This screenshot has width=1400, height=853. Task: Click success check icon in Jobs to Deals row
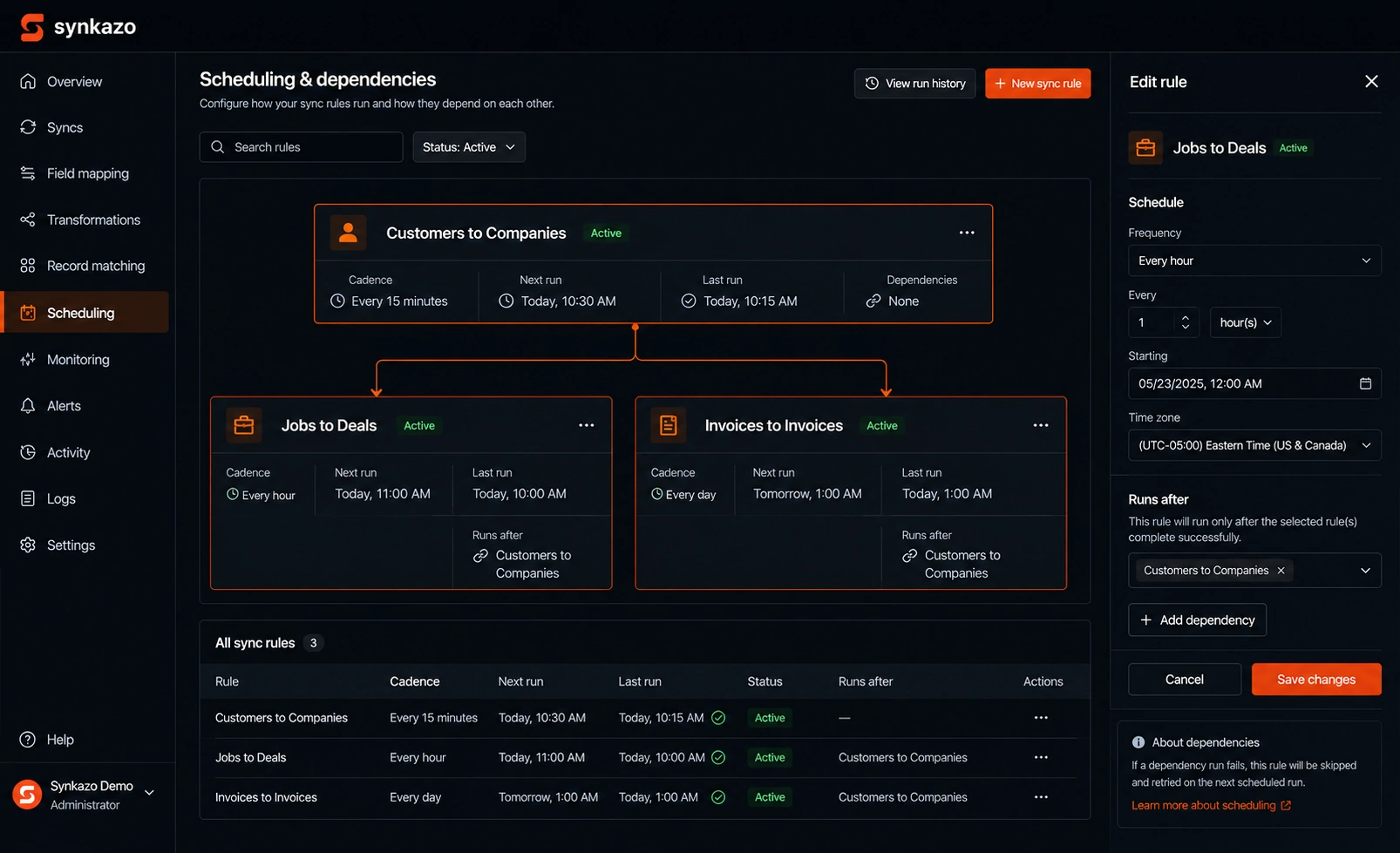718,757
